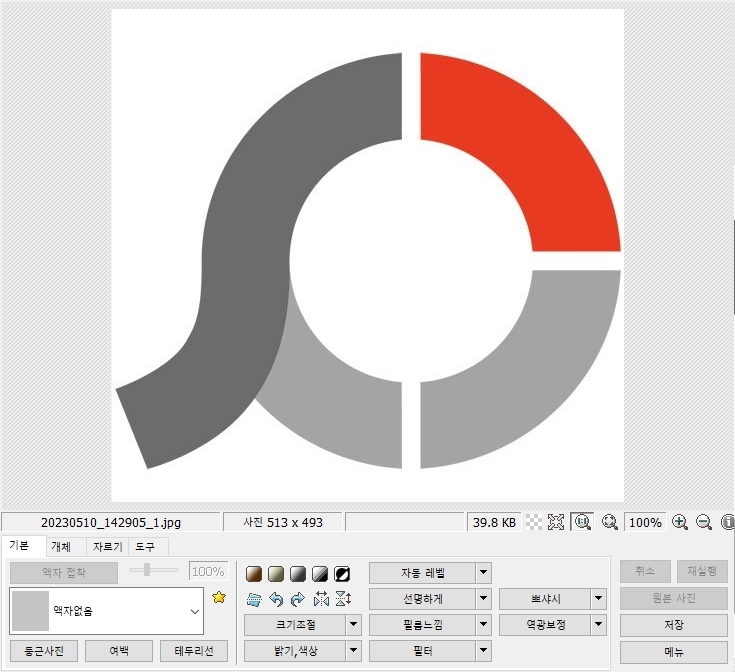Screen dimensions: 735x672
Task: Rotate the photo counter-clockwise
Action: (x=276, y=599)
